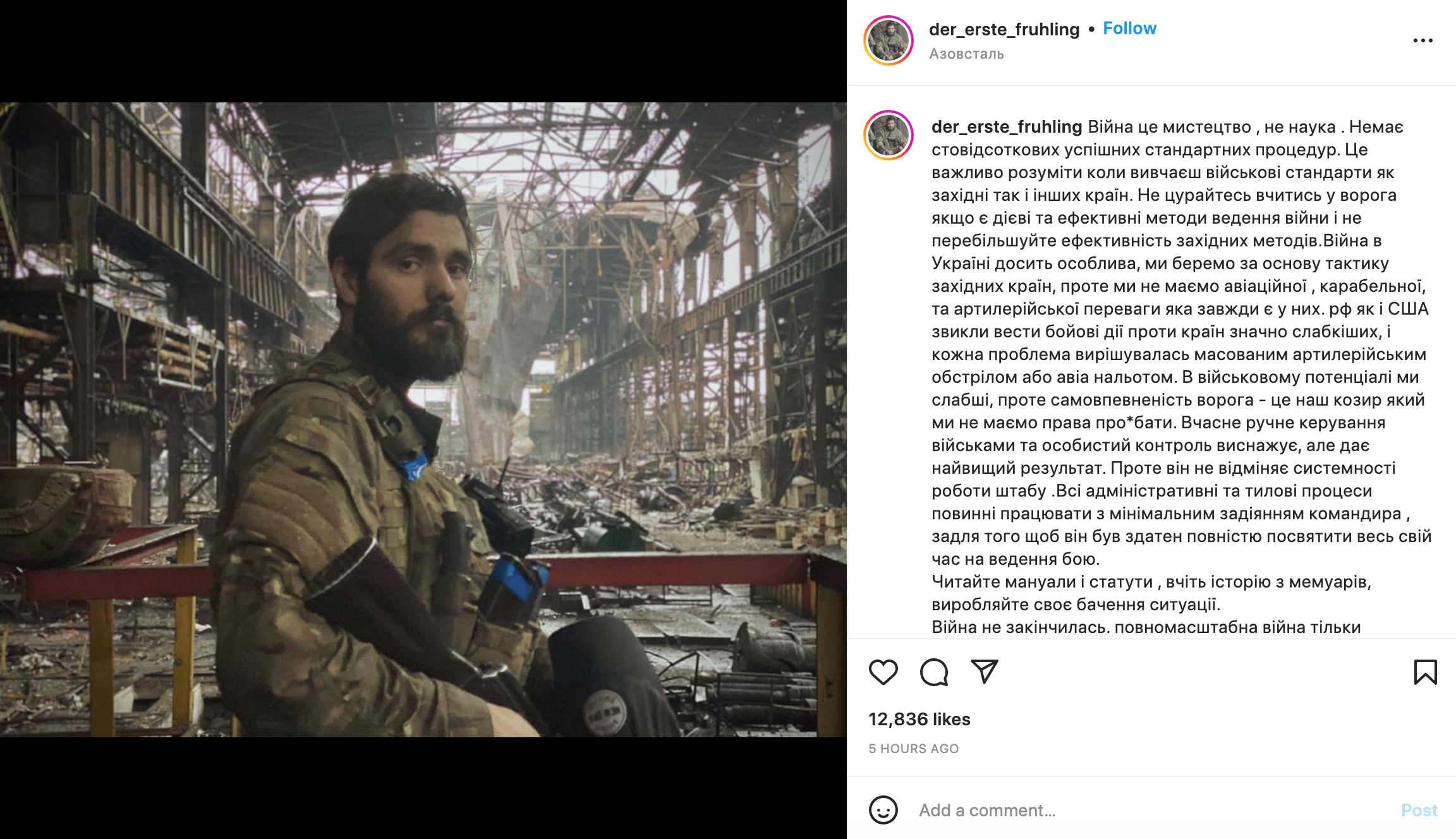Submit comment with the Post button
The image size is (1456, 839).
click(1419, 810)
